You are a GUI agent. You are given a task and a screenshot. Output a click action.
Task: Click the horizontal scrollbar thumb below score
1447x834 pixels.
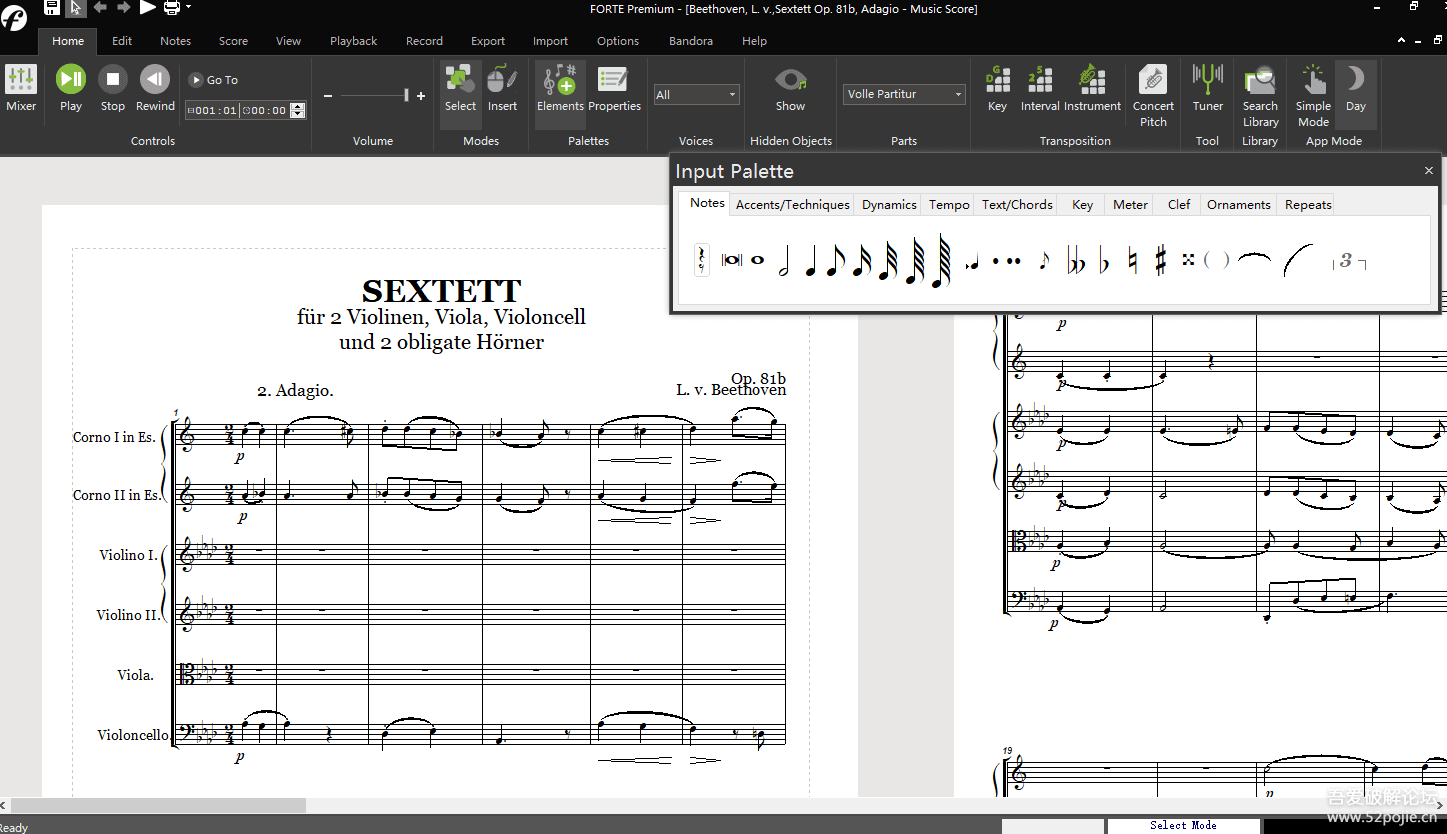pos(158,805)
